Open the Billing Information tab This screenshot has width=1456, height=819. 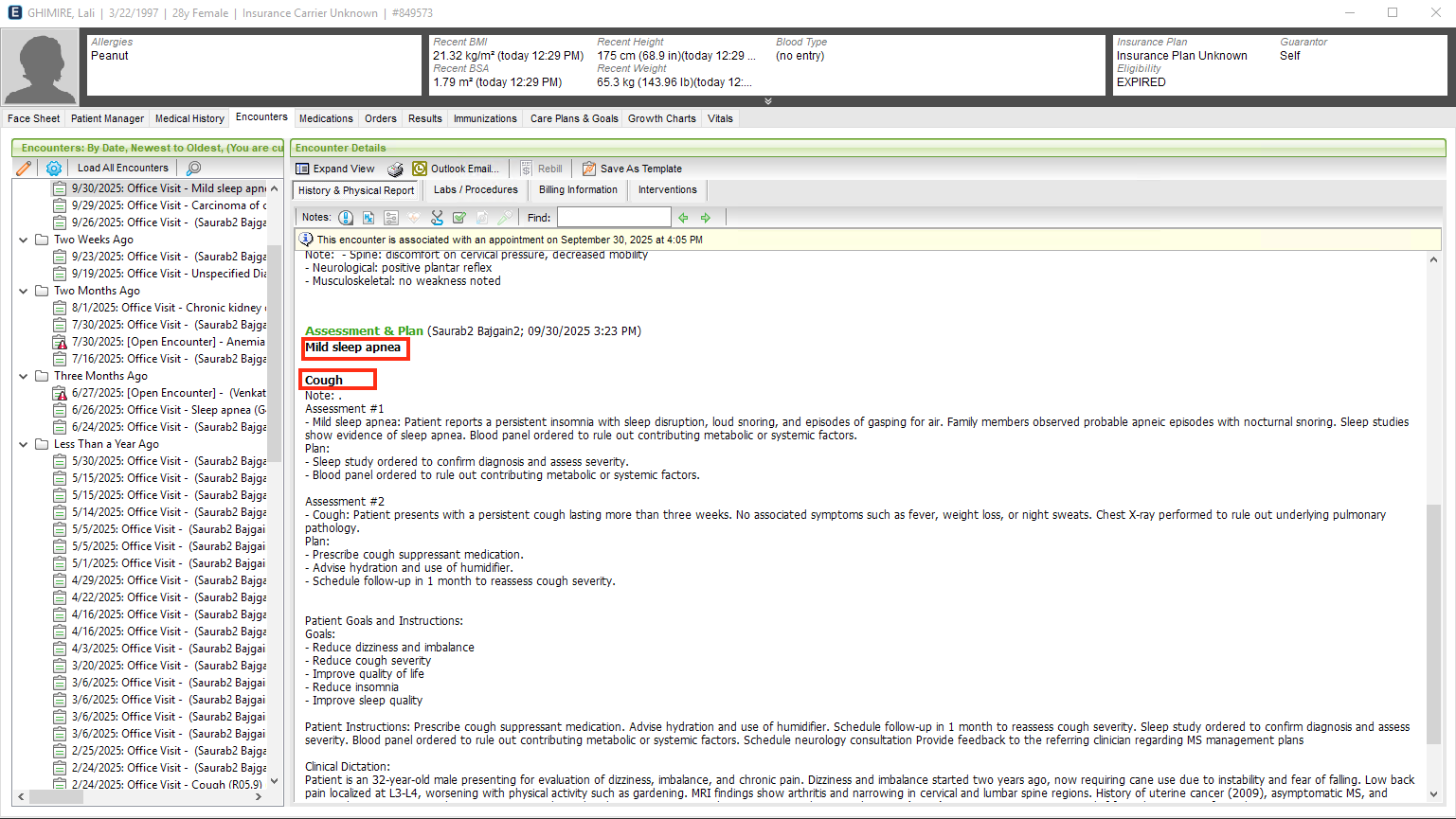coord(578,190)
